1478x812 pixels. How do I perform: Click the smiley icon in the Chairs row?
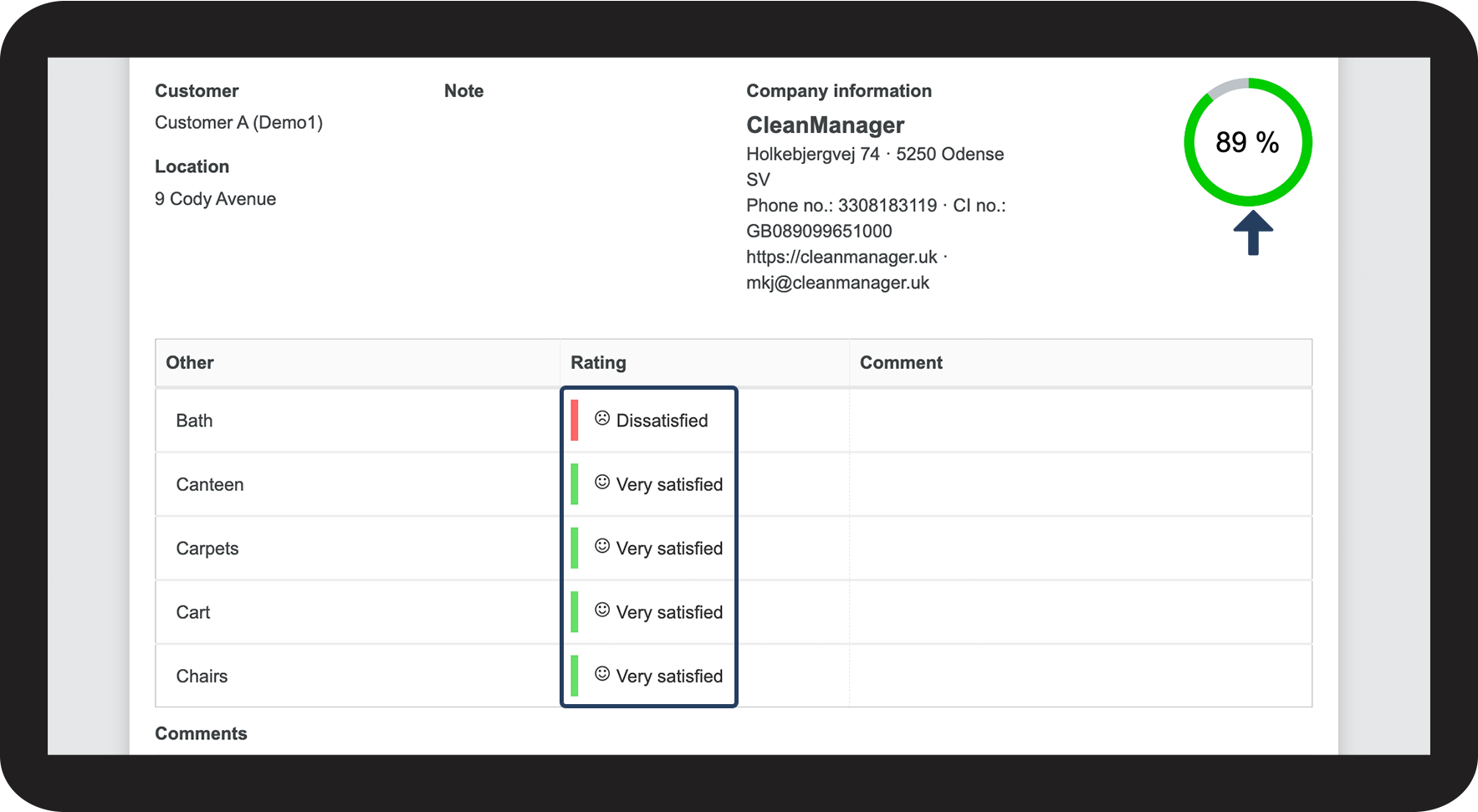[602, 674]
